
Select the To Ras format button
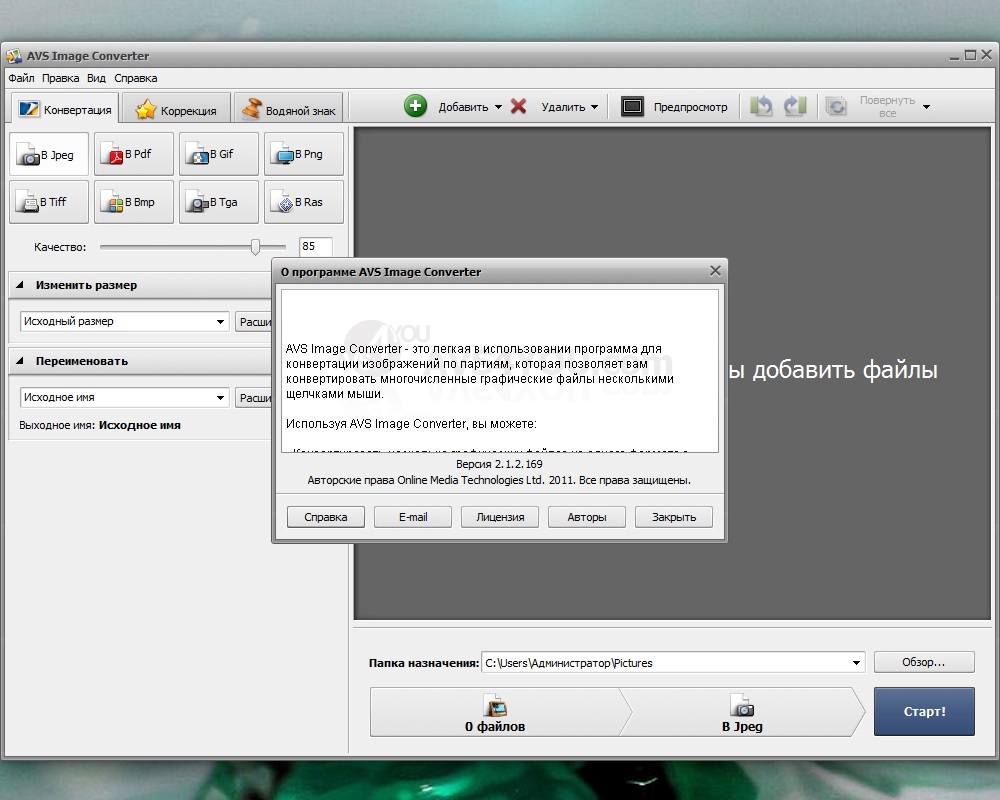tap(304, 202)
